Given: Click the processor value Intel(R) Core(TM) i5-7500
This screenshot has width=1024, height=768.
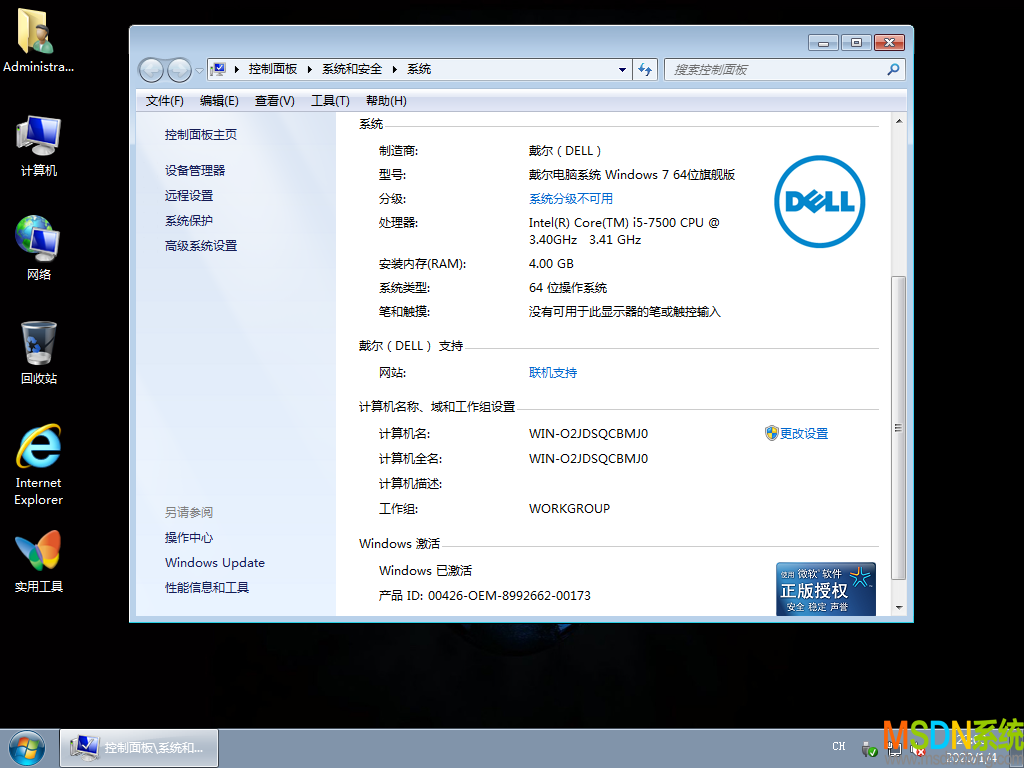Looking at the screenshot, I should [x=624, y=231].
